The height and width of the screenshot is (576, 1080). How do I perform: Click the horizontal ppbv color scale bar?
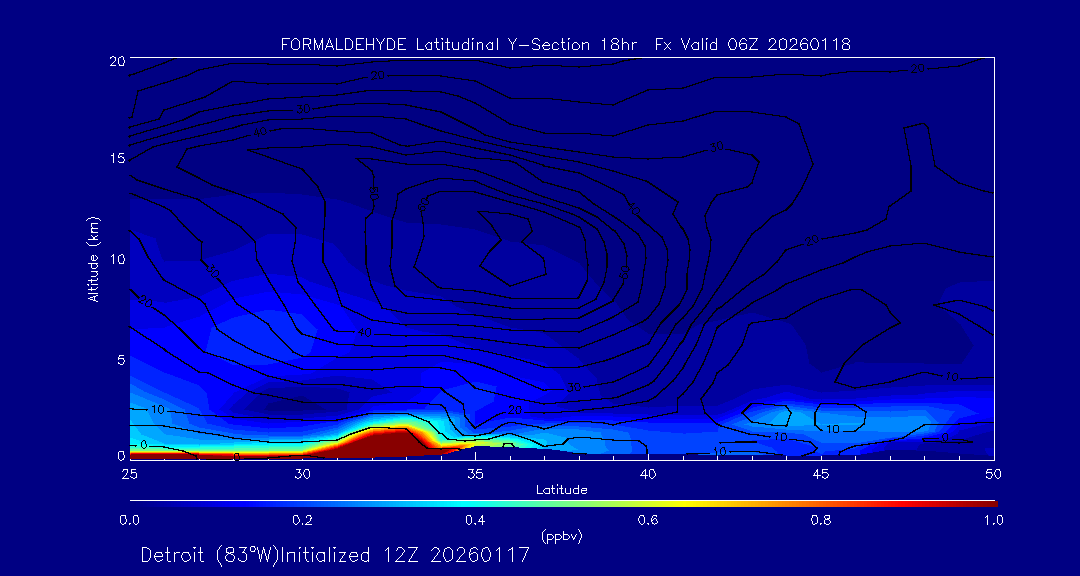pyautogui.click(x=563, y=504)
